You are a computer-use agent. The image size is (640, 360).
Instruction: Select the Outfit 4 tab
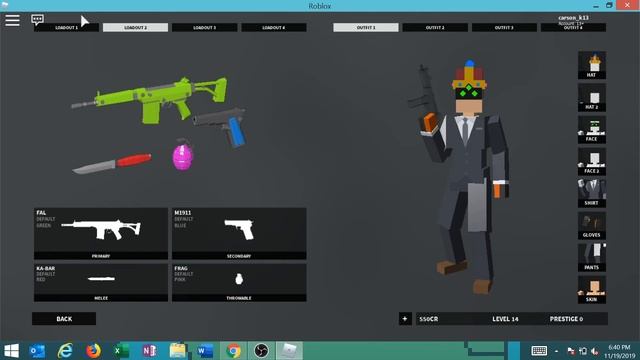pos(573,27)
